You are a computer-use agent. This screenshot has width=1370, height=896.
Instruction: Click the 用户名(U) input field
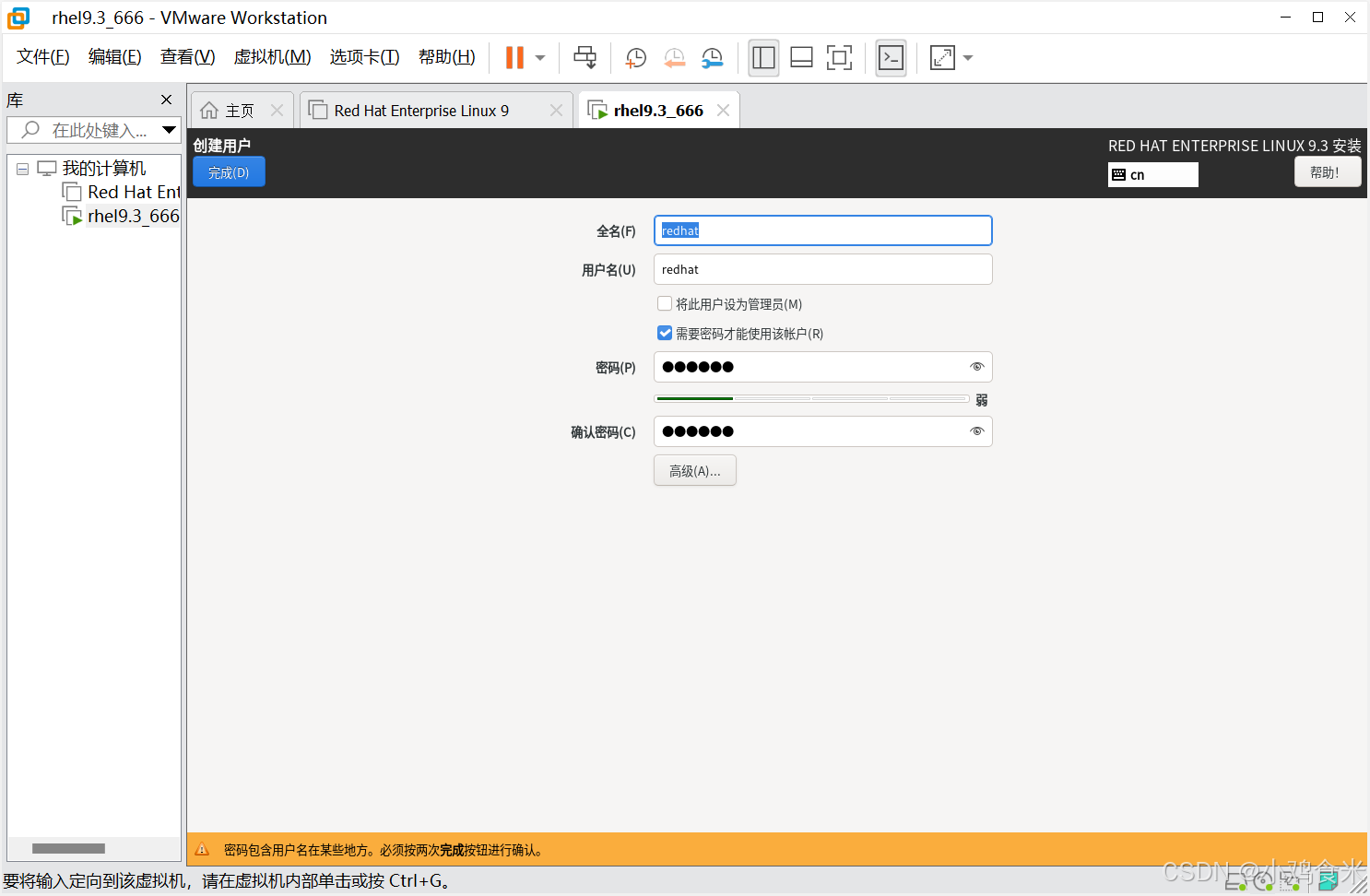[x=822, y=269]
